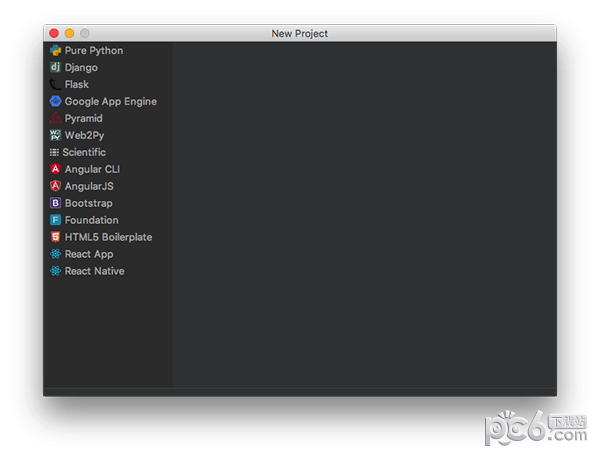The width and height of the screenshot is (600, 458).
Task: Click the Web2Py logo icon
Action: click(55, 135)
